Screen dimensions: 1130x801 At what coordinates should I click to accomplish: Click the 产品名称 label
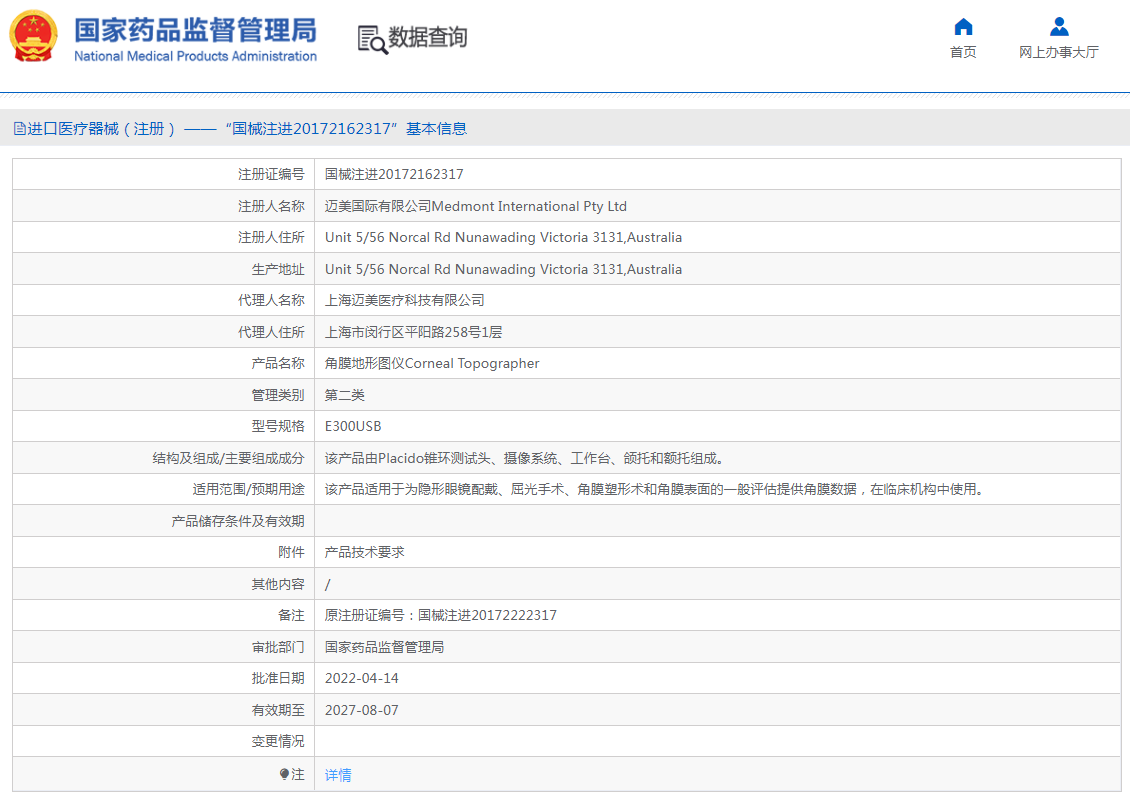point(277,363)
